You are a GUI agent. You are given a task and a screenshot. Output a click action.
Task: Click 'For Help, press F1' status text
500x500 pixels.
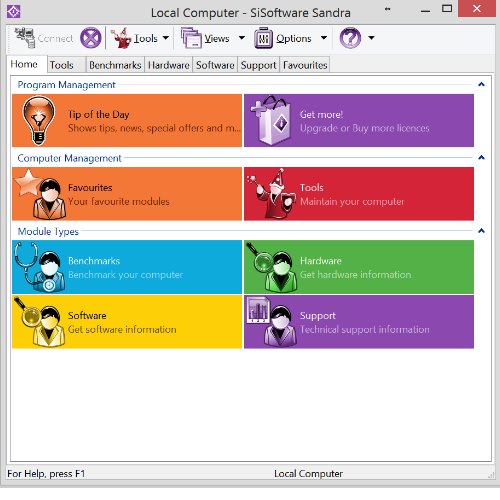(46, 474)
